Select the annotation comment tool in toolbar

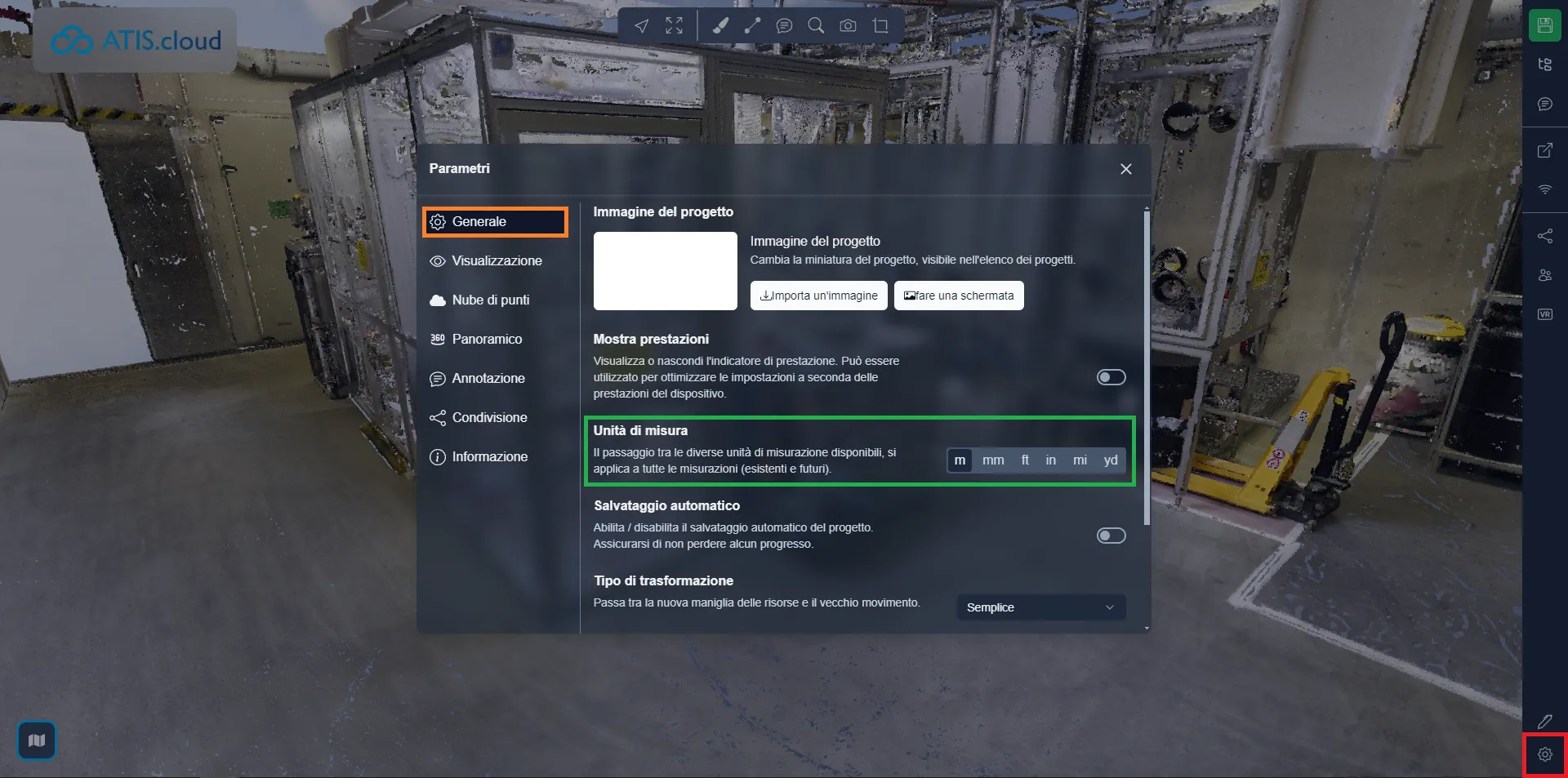[x=784, y=26]
